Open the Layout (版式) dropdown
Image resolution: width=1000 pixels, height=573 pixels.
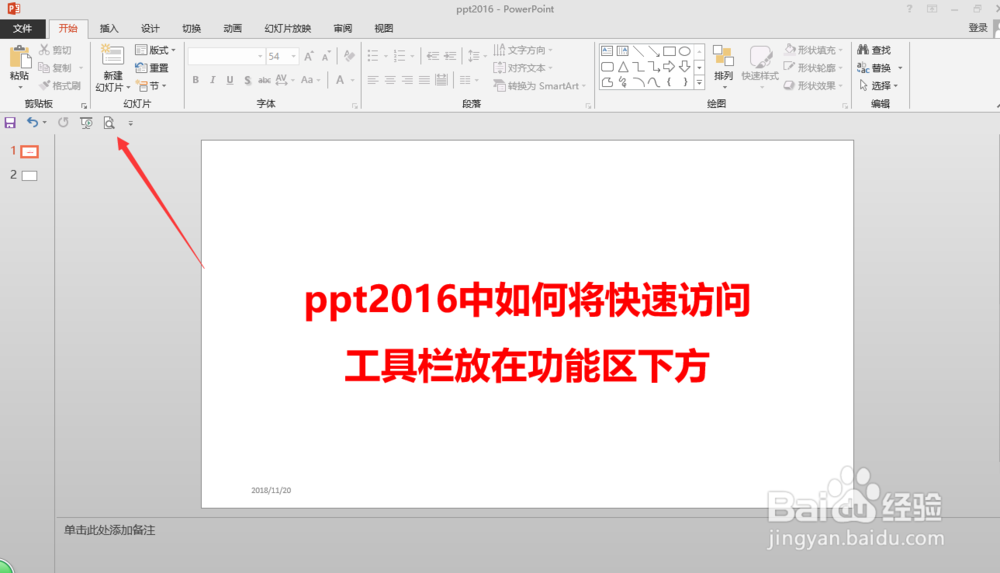point(156,50)
